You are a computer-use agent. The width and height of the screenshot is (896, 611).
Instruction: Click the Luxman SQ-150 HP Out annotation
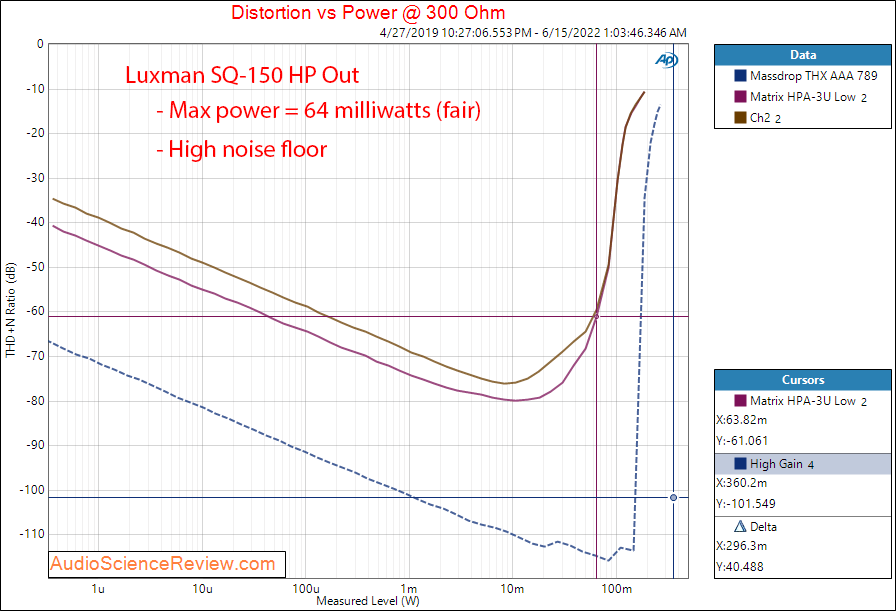pos(242,75)
